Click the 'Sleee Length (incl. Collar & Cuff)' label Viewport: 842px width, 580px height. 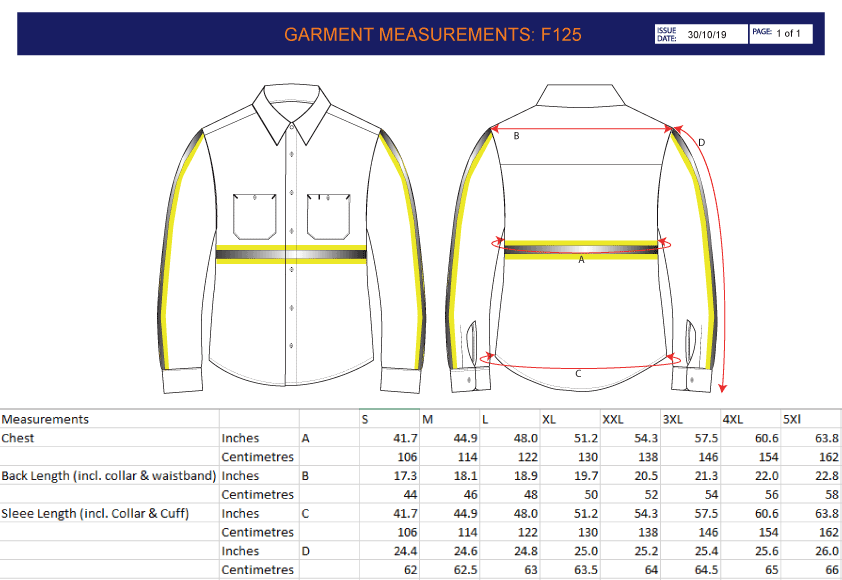coord(95,513)
